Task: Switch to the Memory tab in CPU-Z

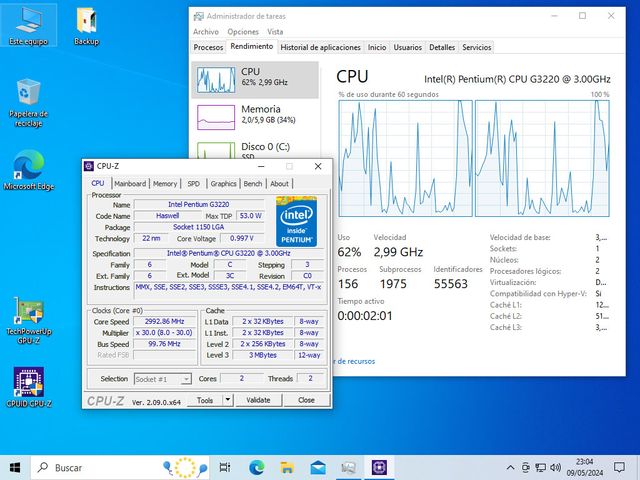Action: click(x=165, y=184)
